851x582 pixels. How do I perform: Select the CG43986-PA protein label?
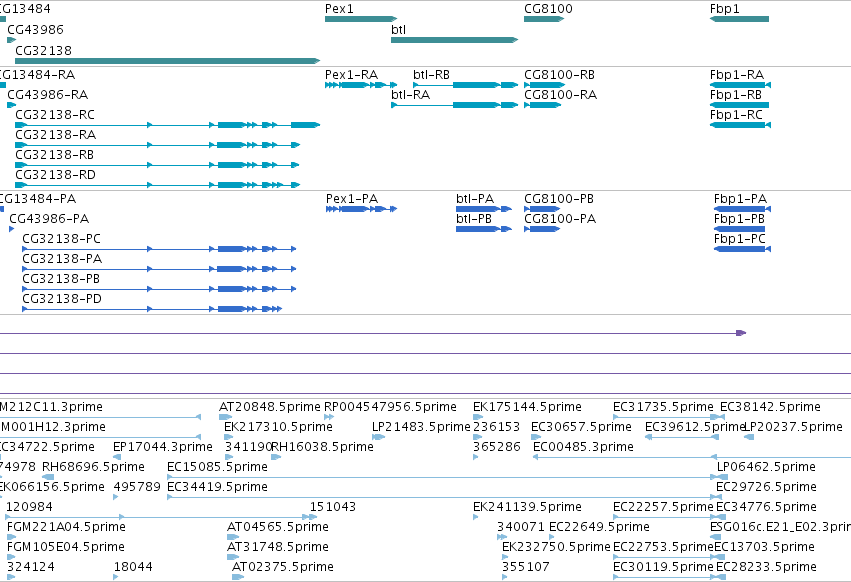[49, 219]
